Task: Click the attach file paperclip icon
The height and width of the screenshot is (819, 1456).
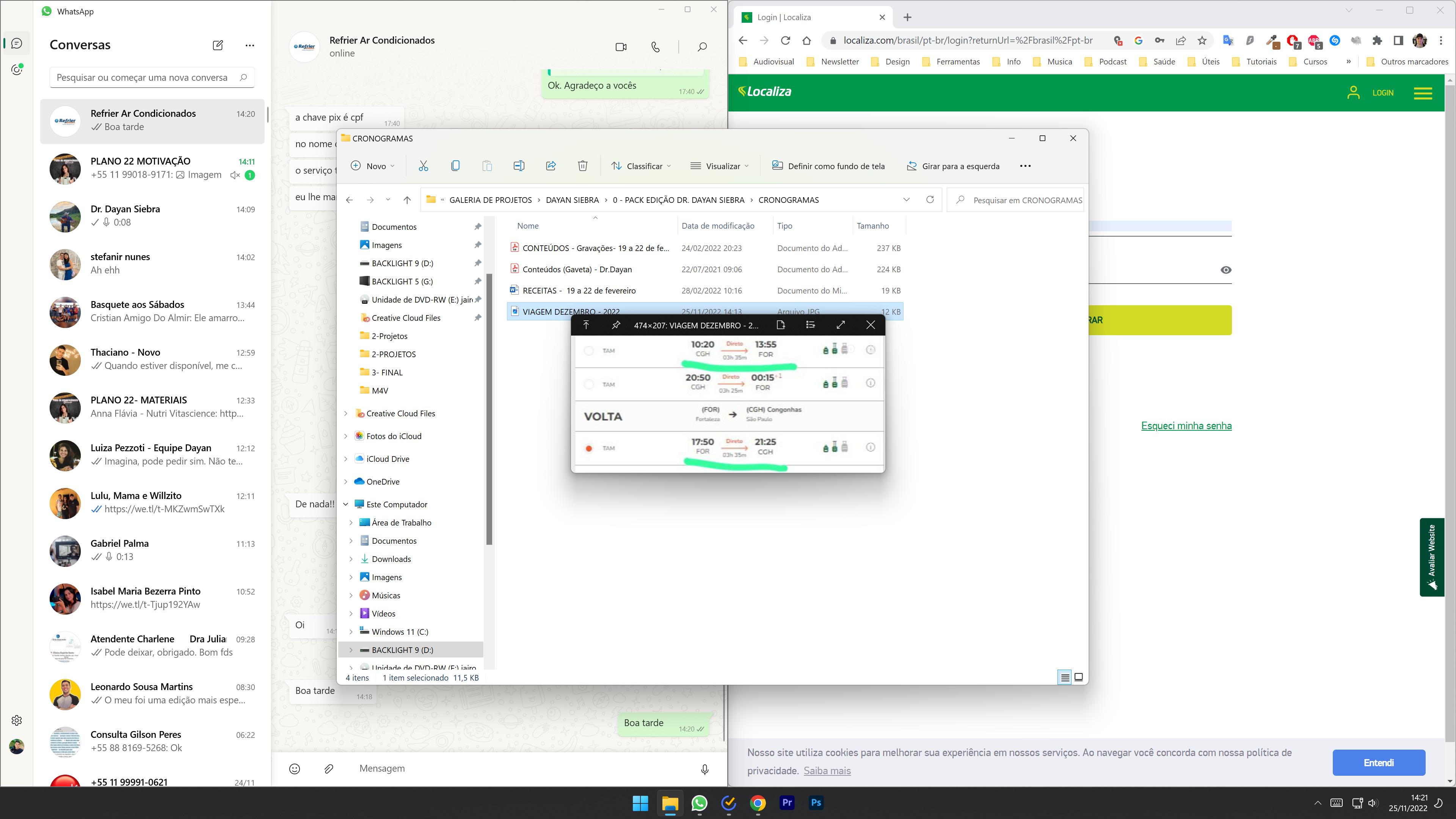Action: tap(328, 769)
